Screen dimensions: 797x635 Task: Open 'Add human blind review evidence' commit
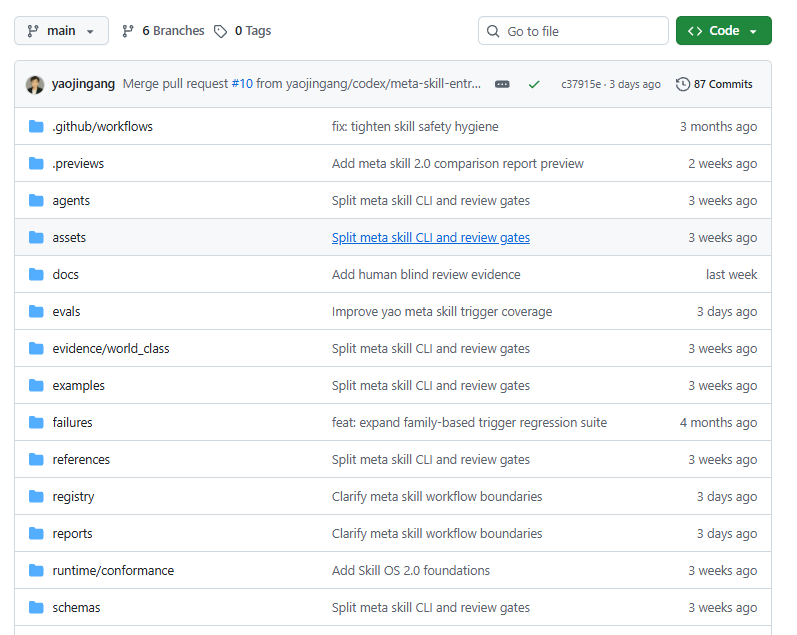tap(426, 275)
